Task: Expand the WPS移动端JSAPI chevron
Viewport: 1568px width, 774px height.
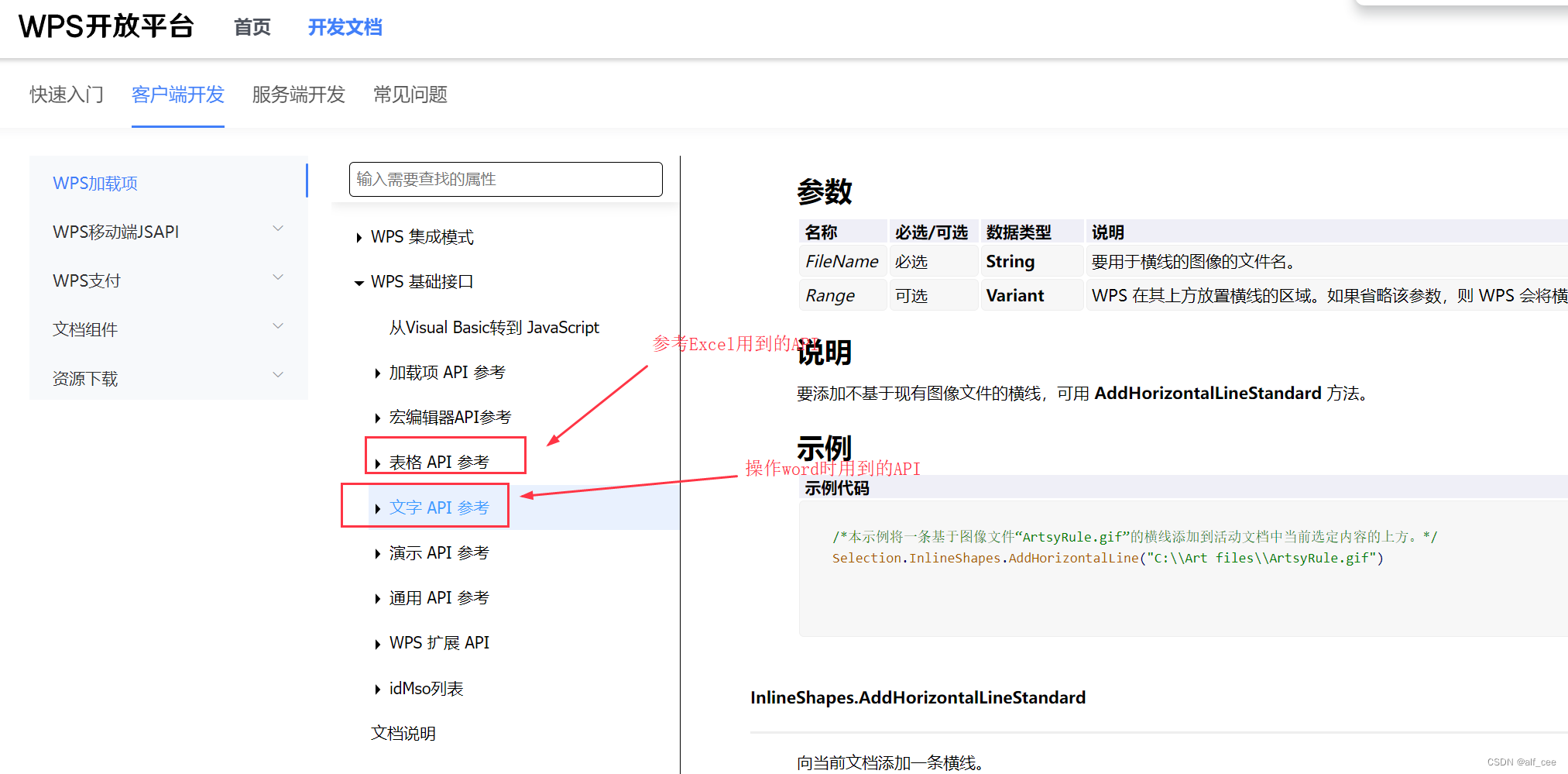Action: [278, 229]
